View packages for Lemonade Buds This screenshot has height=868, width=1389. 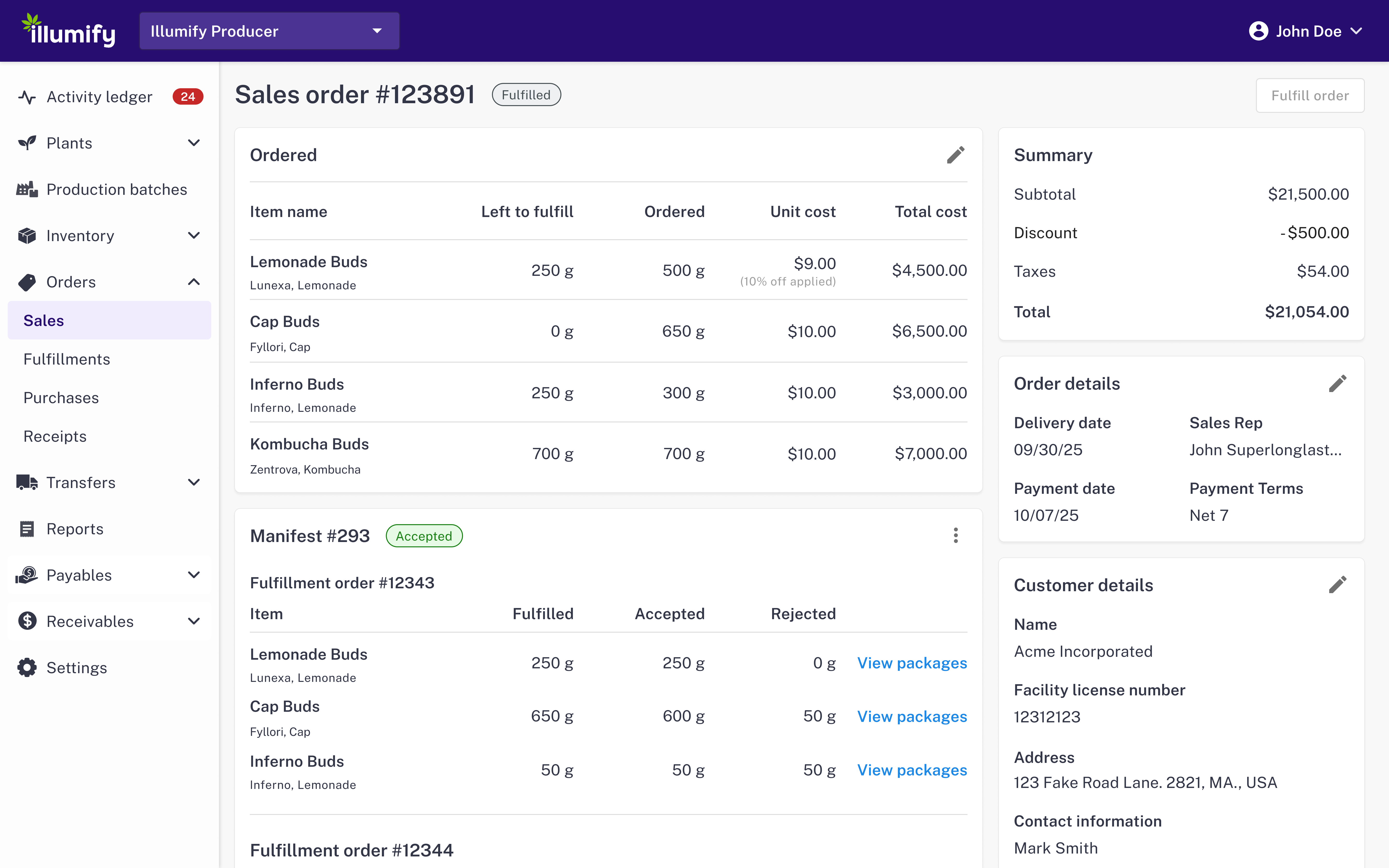(x=912, y=663)
